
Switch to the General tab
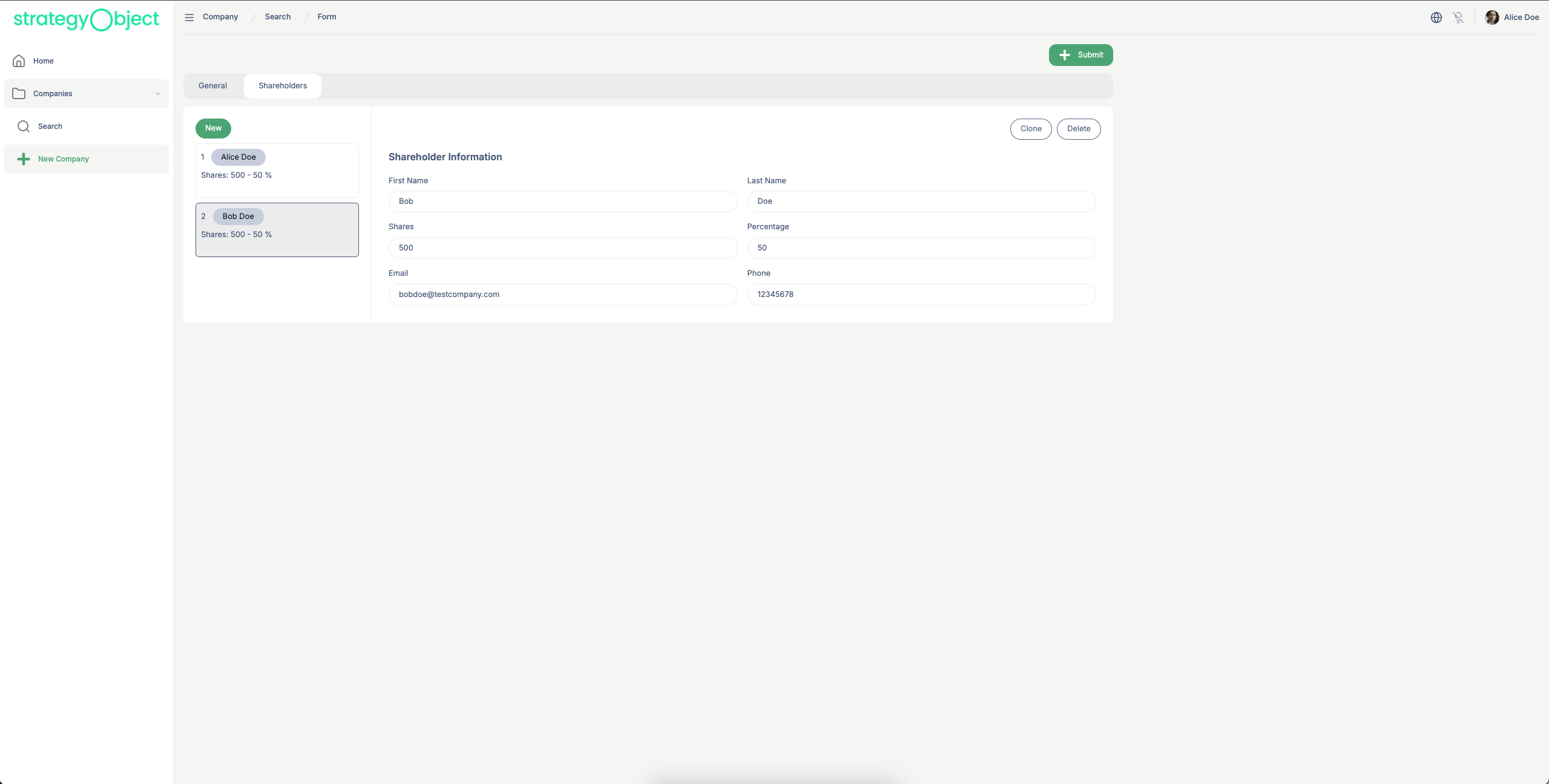click(212, 86)
